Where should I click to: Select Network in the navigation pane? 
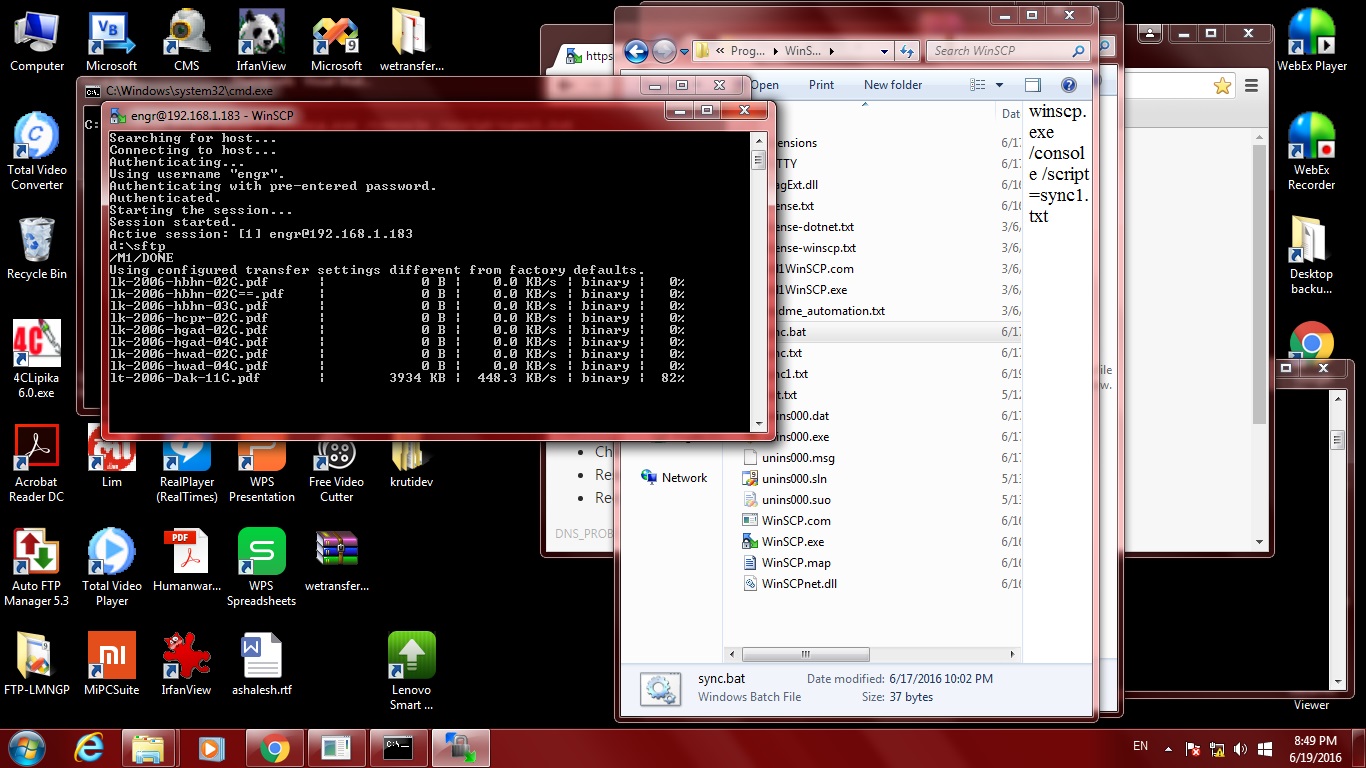[684, 477]
